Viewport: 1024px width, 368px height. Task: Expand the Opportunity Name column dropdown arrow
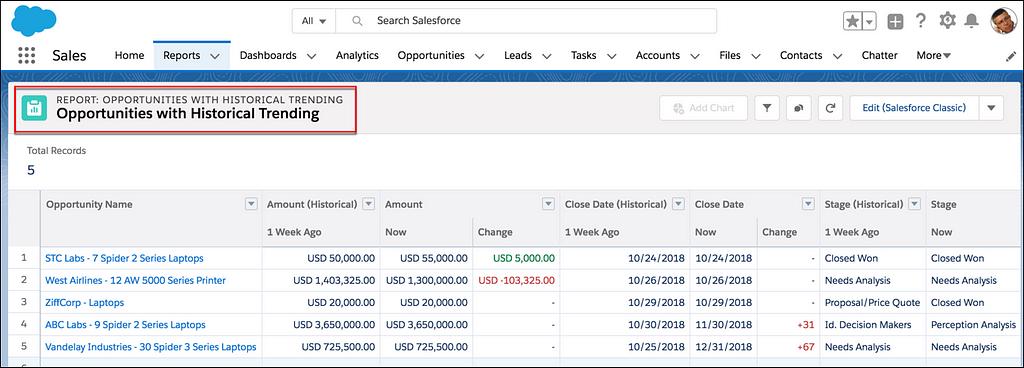(x=251, y=204)
